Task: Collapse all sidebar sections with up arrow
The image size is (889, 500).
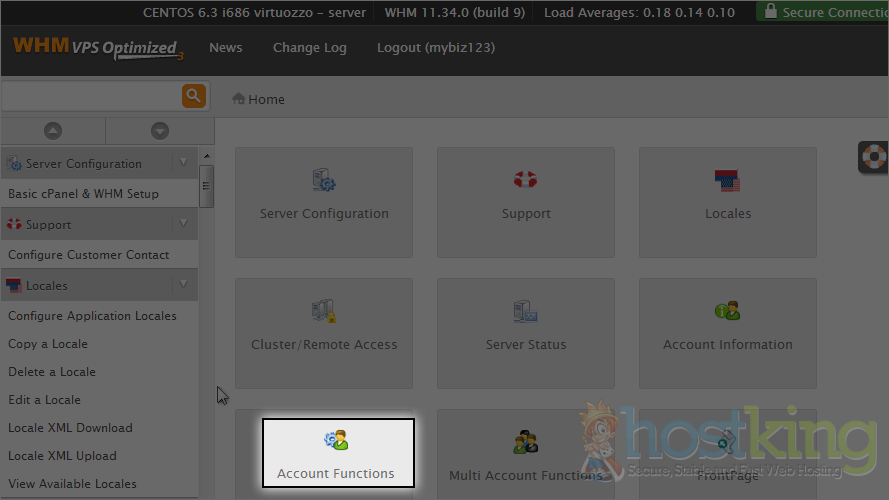Action: click(x=53, y=131)
